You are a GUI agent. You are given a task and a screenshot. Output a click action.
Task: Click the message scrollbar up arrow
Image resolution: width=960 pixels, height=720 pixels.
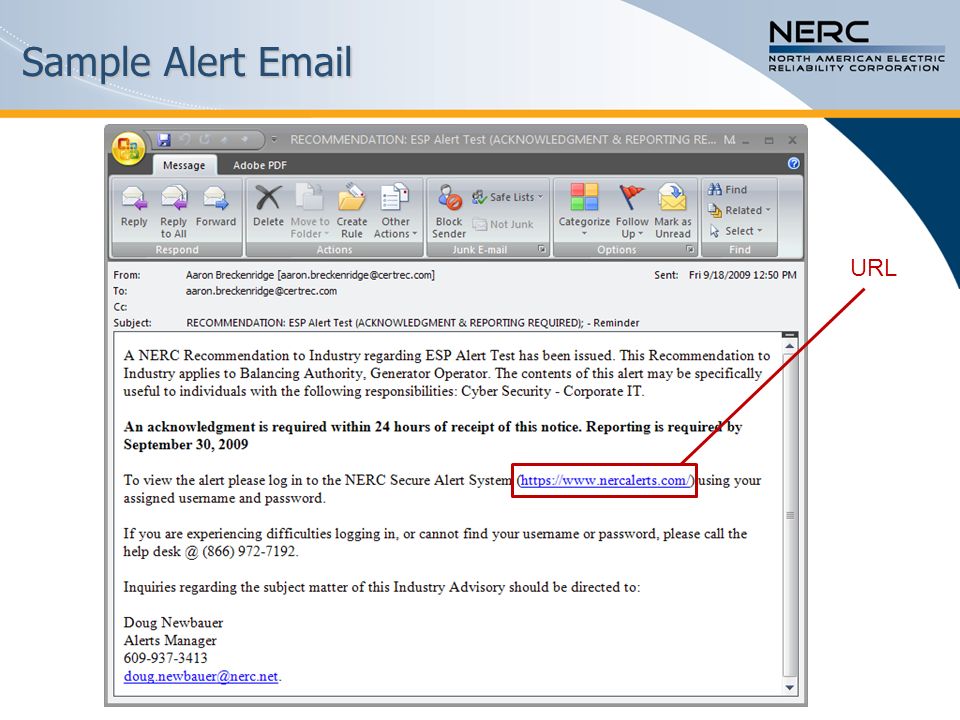click(x=790, y=347)
